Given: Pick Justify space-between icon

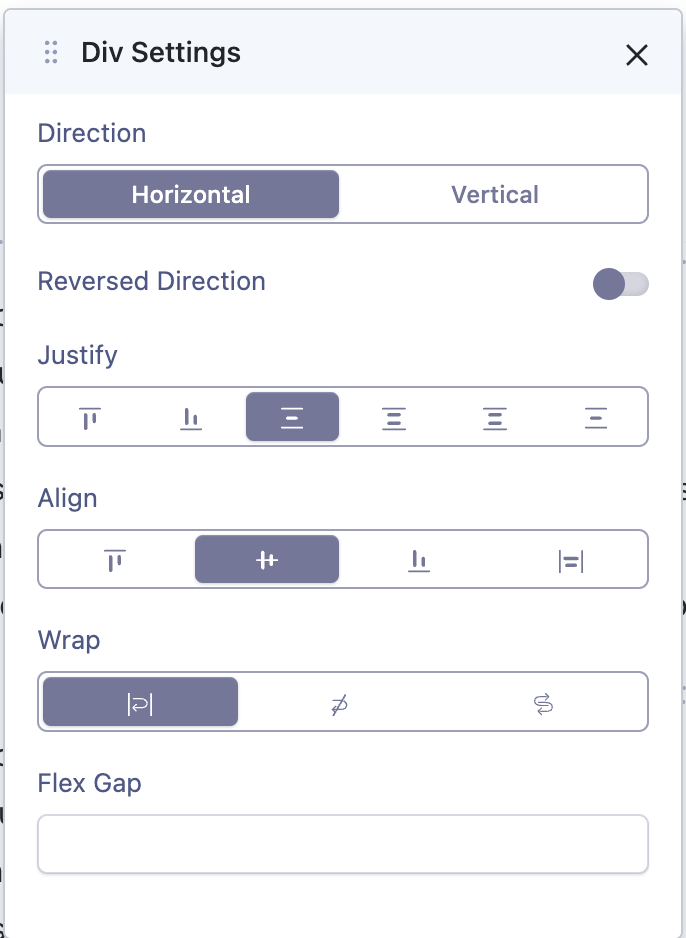Looking at the screenshot, I should tap(394, 417).
